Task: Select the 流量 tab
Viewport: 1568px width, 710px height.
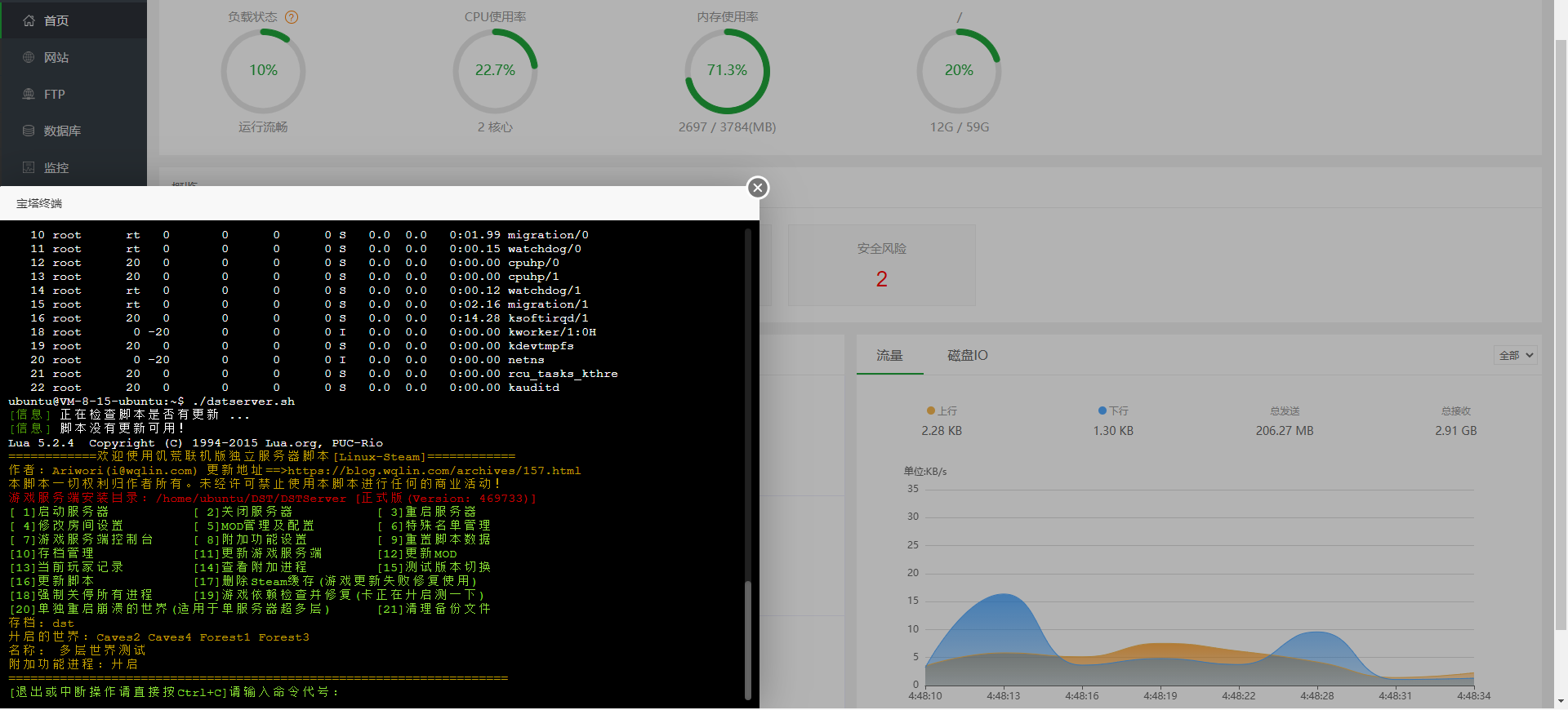Action: coord(889,355)
